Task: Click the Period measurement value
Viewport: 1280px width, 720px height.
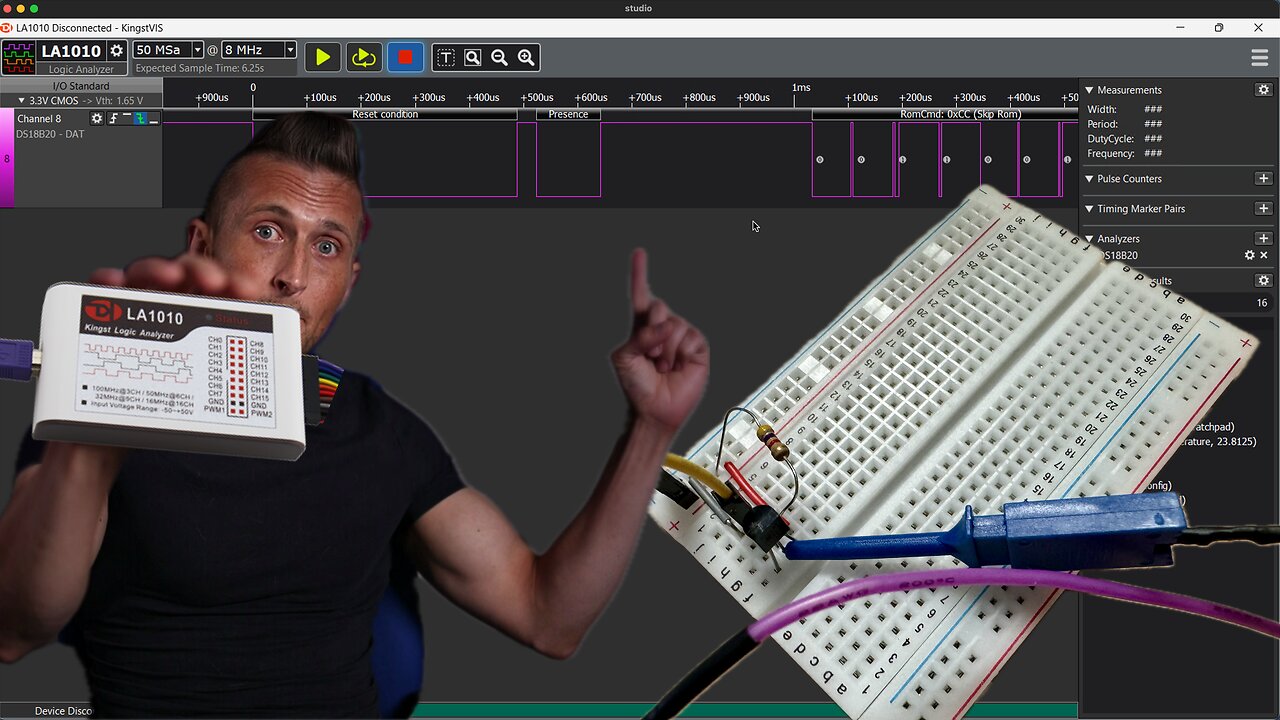Action: (x=1153, y=125)
